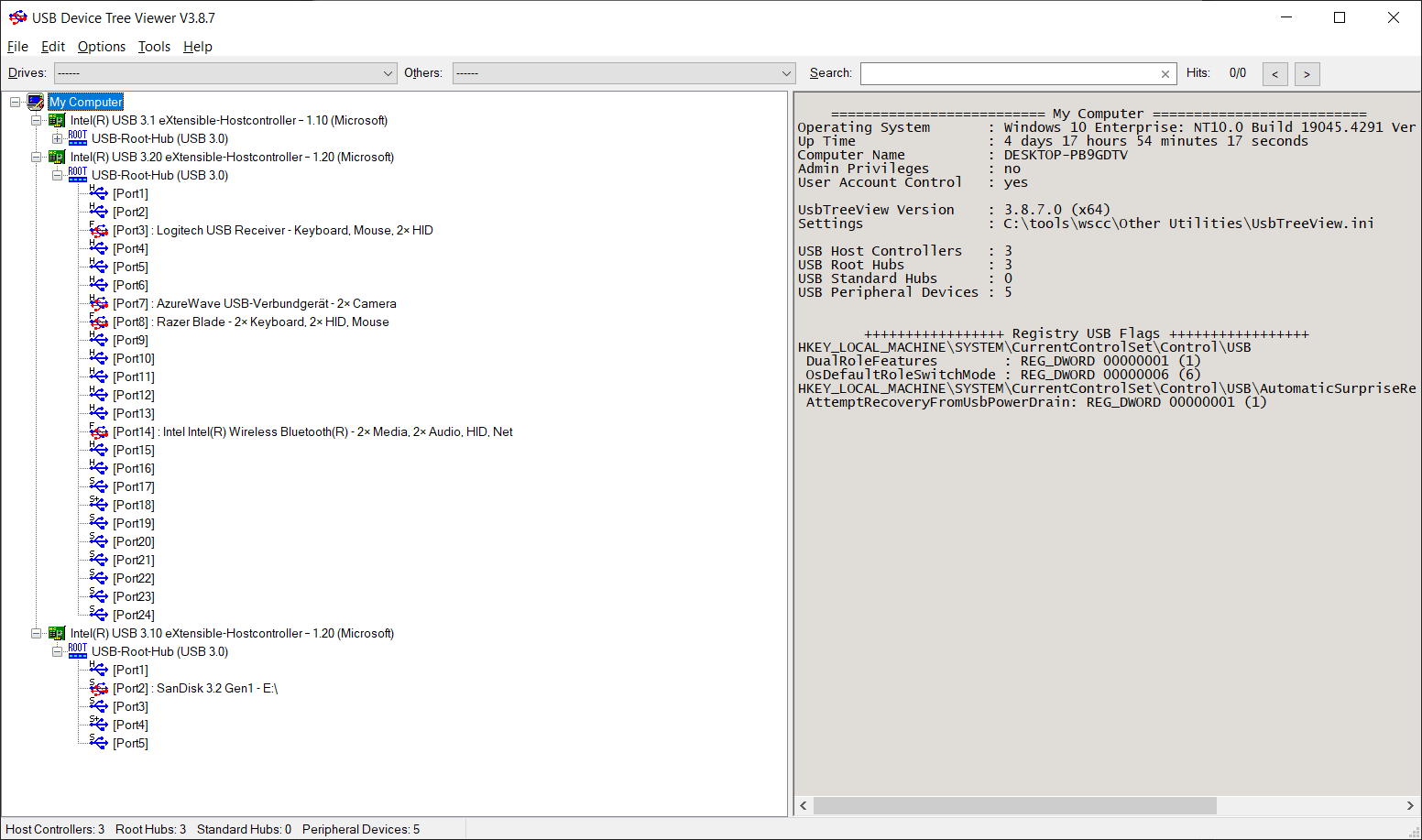
Task: Click the USB port icon for Port12
Action: (99, 395)
